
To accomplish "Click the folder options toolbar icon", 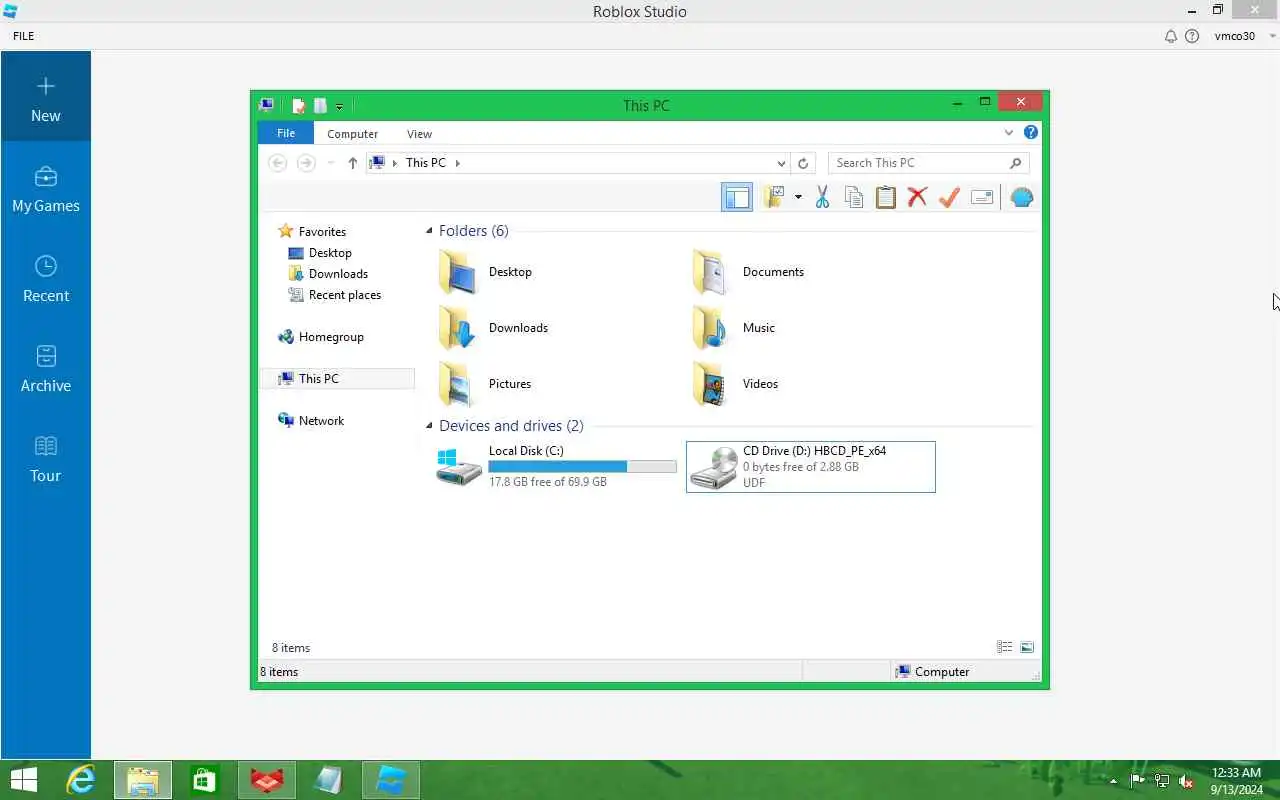I will (773, 197).
